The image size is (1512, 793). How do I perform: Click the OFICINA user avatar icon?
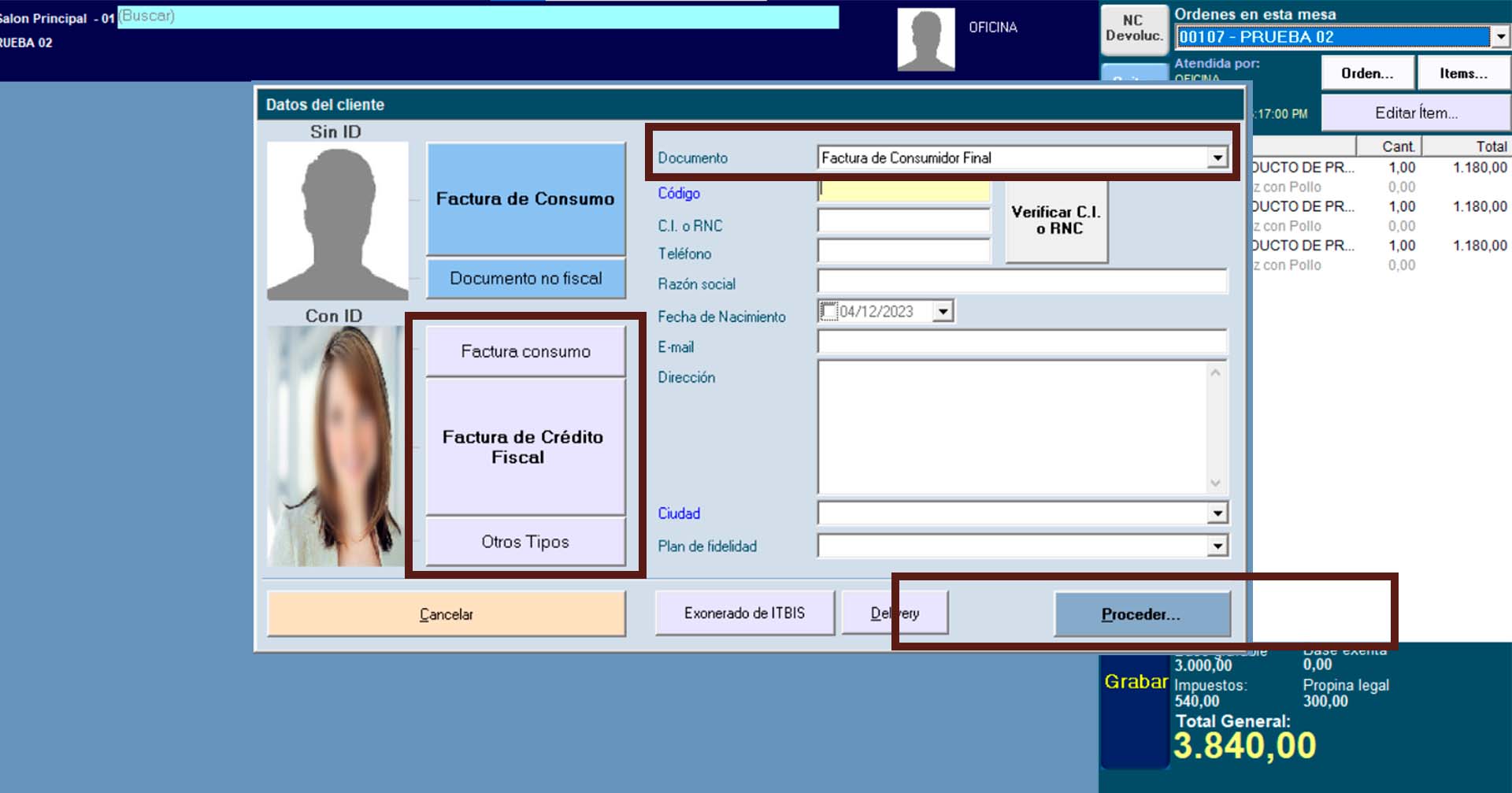[x=925, y=39]
